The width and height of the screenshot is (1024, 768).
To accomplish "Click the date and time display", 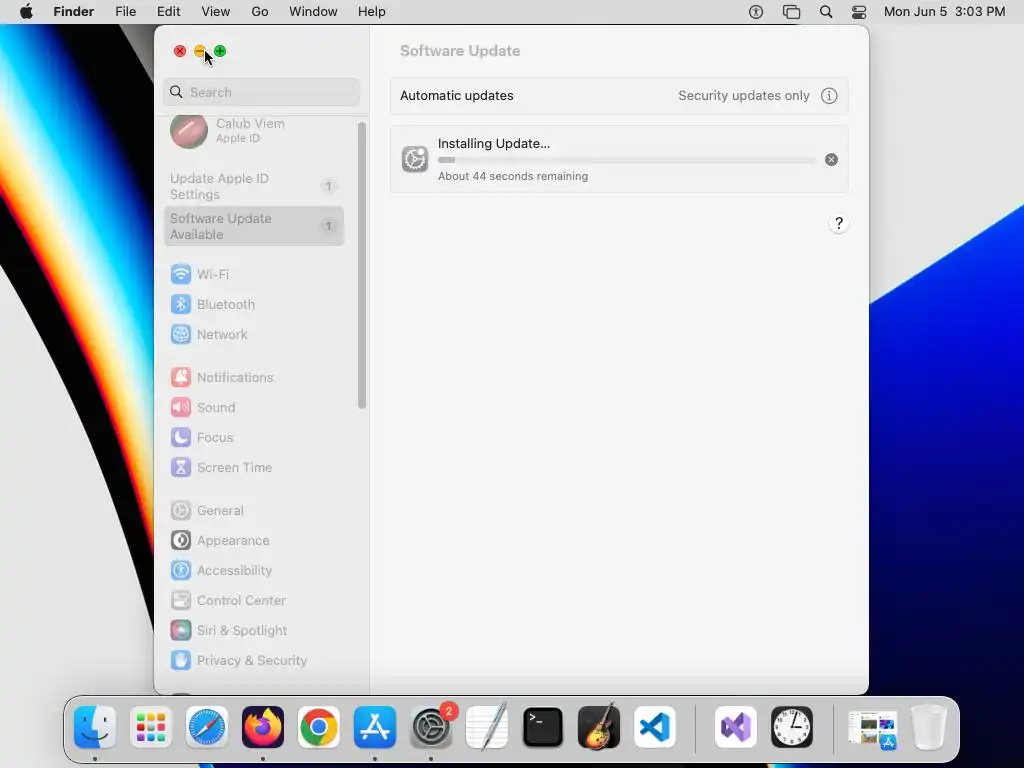I will click(x=944, y=12).
